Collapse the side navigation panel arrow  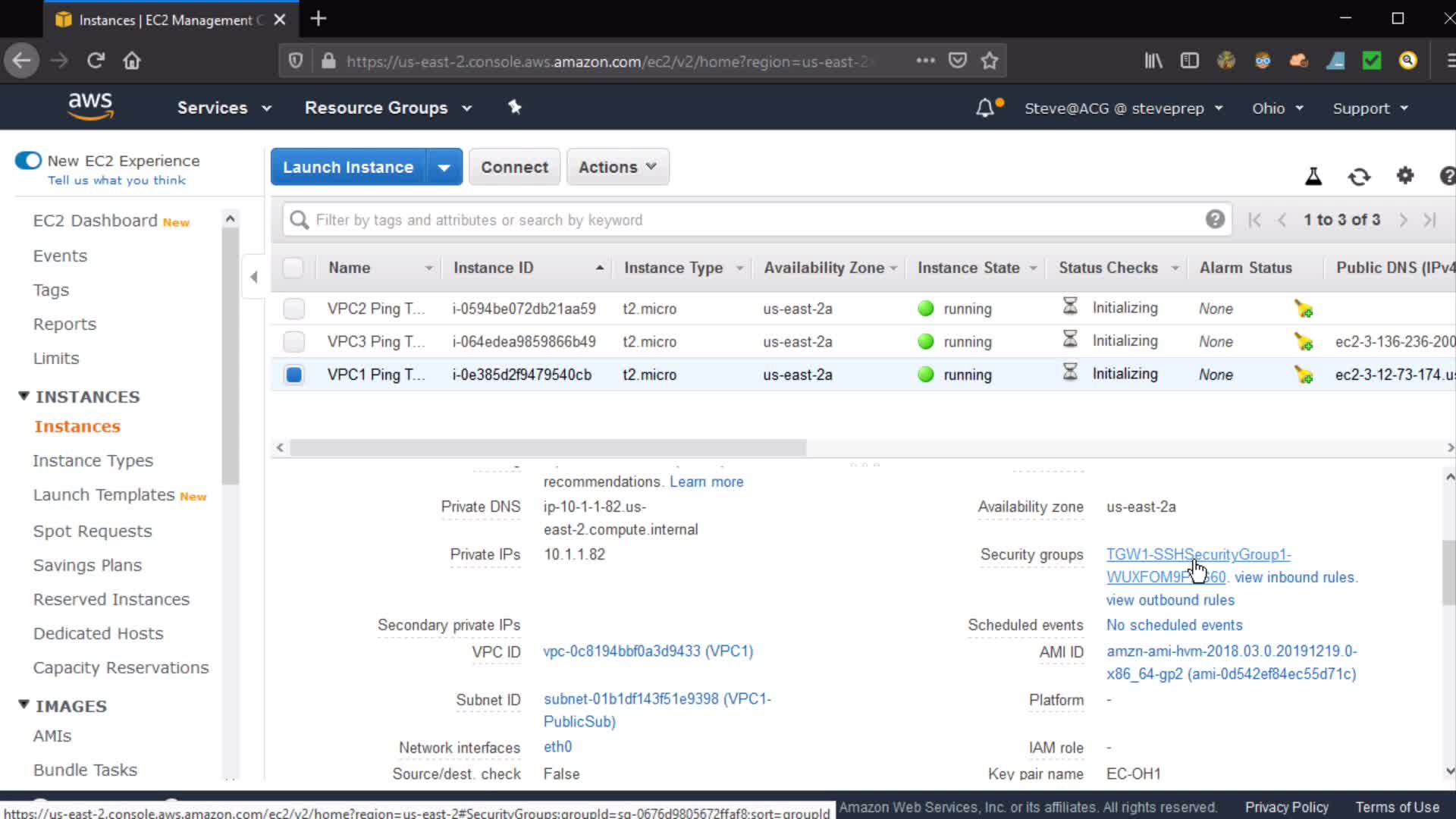point(254,277)
